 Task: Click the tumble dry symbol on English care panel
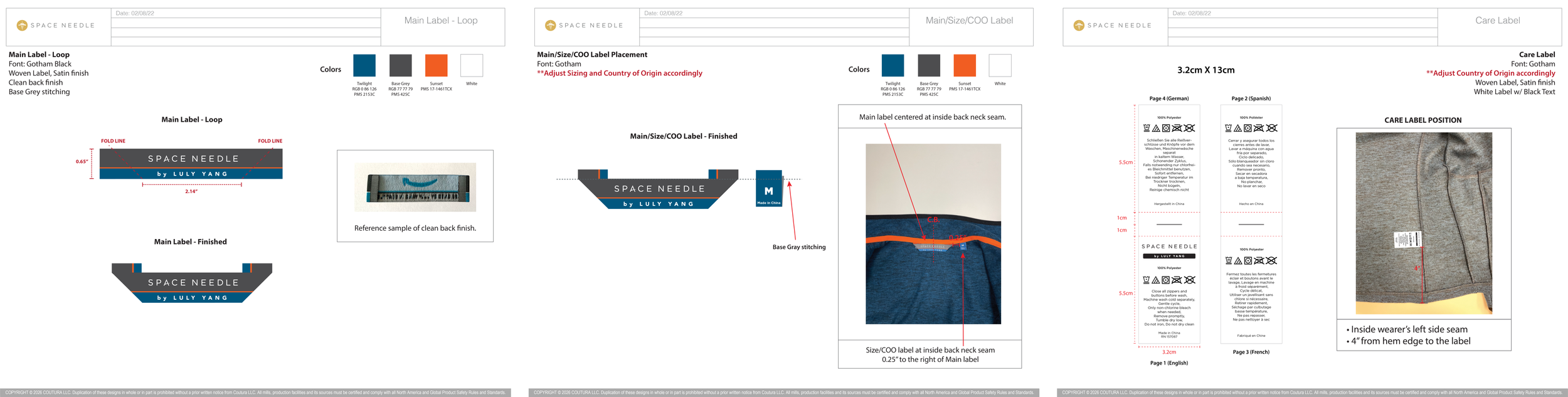click(x=1166, y=280)
